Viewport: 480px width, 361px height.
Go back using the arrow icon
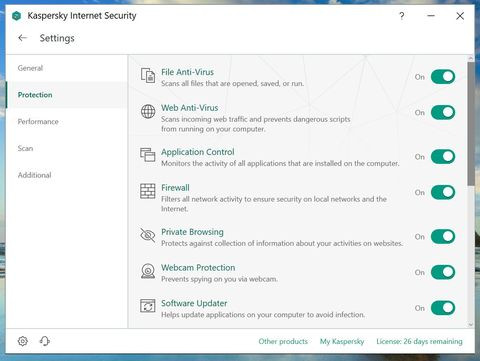click(x=22, y=38)
